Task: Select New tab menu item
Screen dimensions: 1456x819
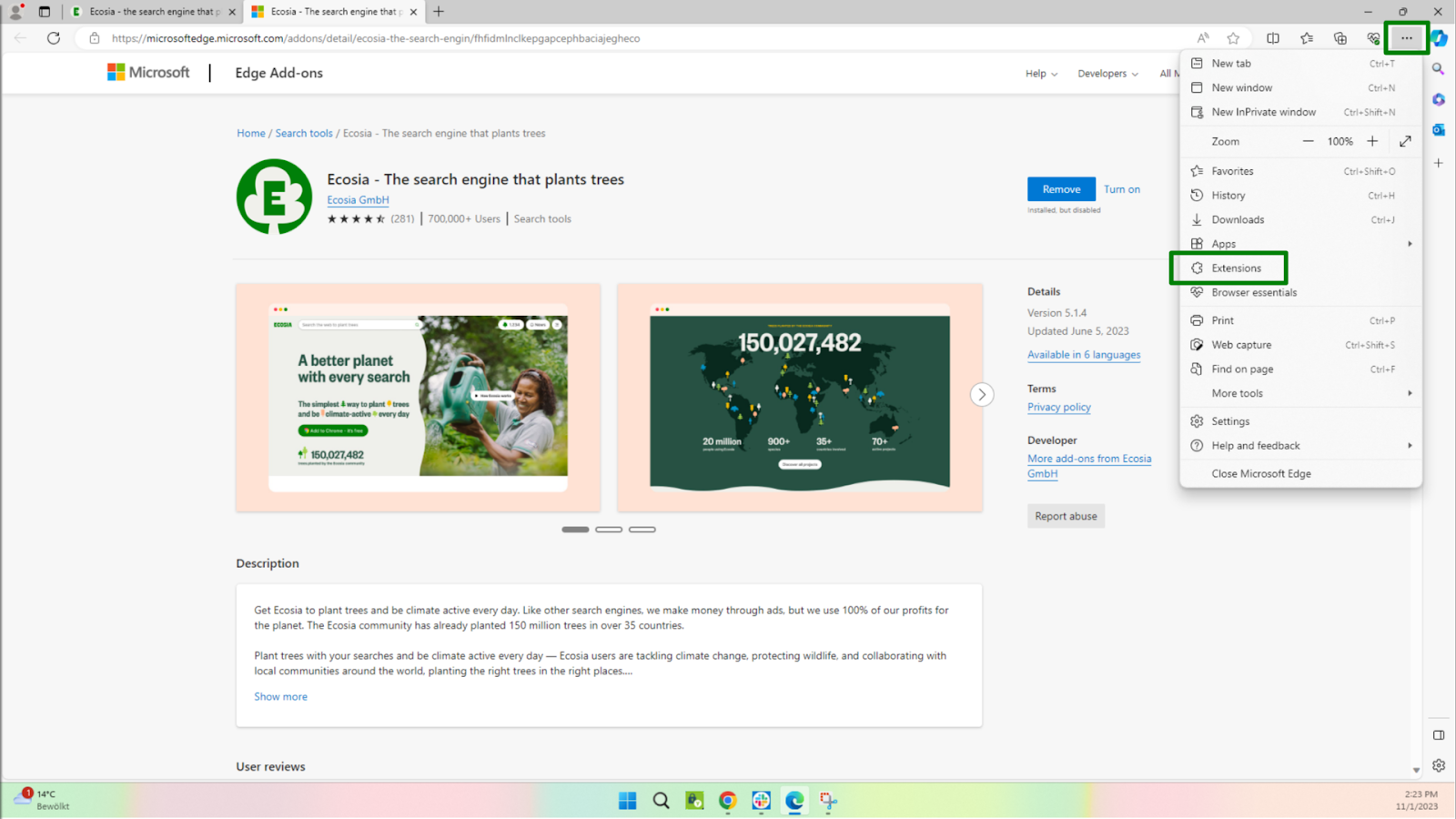Action: (x=1300, y=64)
